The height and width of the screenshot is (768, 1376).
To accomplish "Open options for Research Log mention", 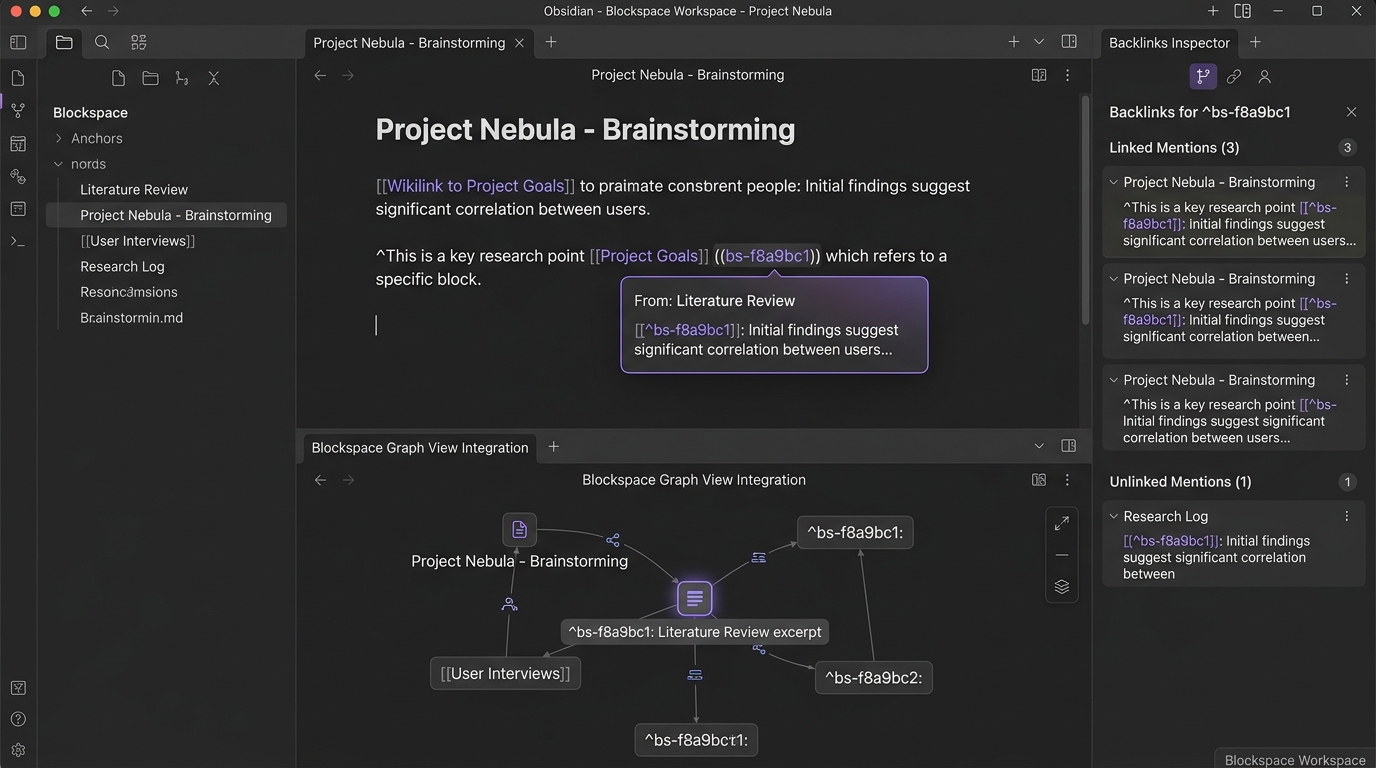I will tap(1347, 516).
